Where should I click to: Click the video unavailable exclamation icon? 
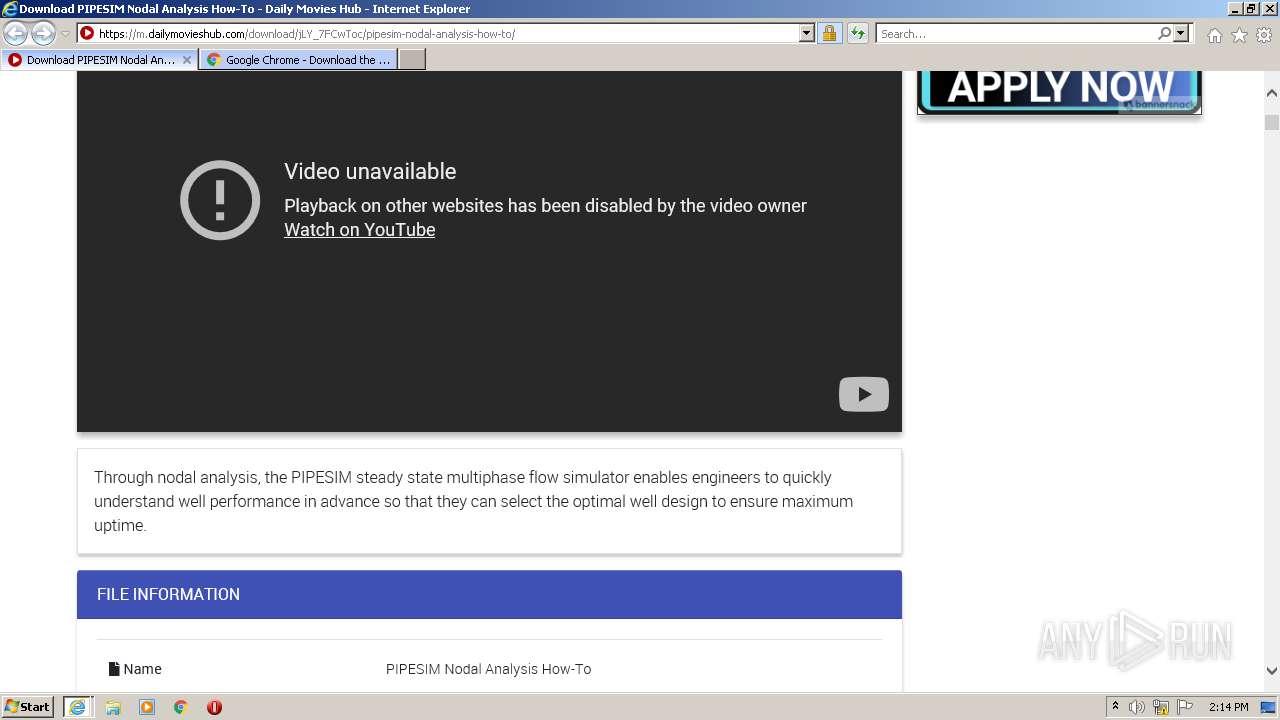220,200
